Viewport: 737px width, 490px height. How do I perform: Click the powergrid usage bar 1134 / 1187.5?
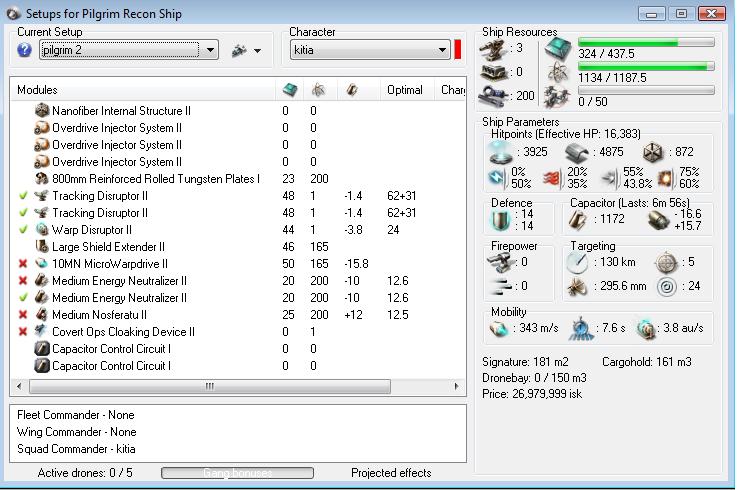(646, 66)
